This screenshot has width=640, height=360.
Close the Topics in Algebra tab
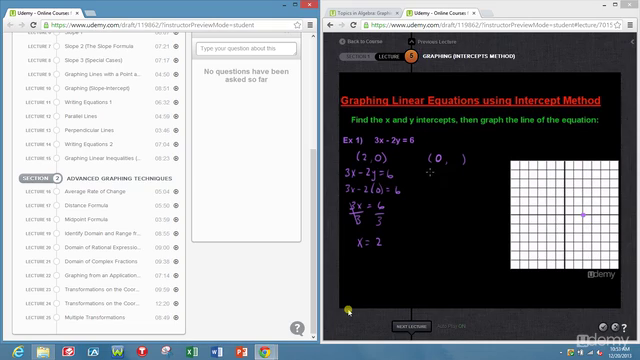(397, 13)
